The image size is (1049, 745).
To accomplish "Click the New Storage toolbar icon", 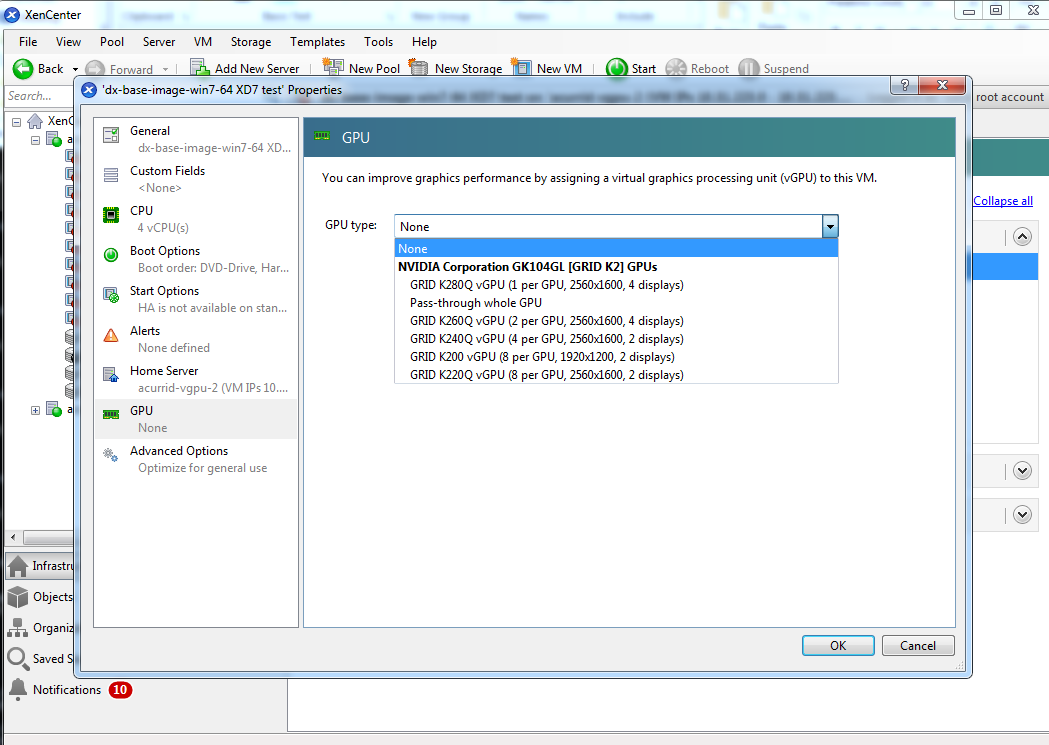I will tap(417, 68).
